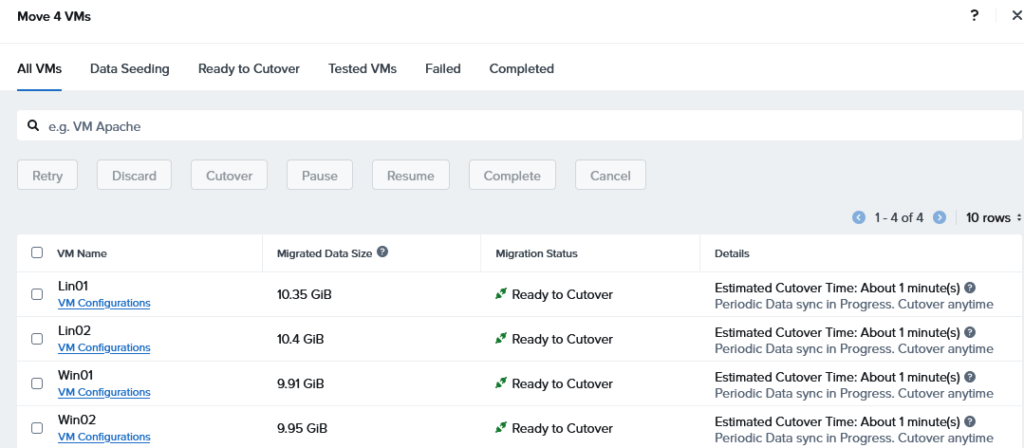Click Win02 estimated cutover time help icon
The height and width of the screenshot is (448, 1024).
[970, 422]
